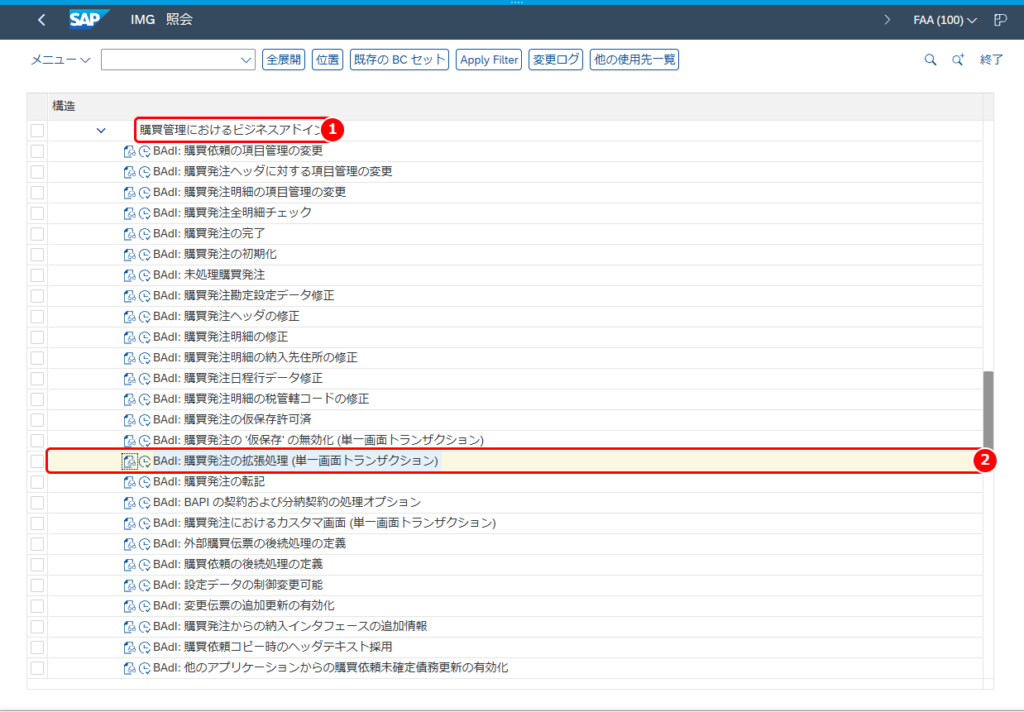Tick checkbox for 購買依頼の後続処理の定義 row
Screen dimensions: 1024x712
pos(37,564)
